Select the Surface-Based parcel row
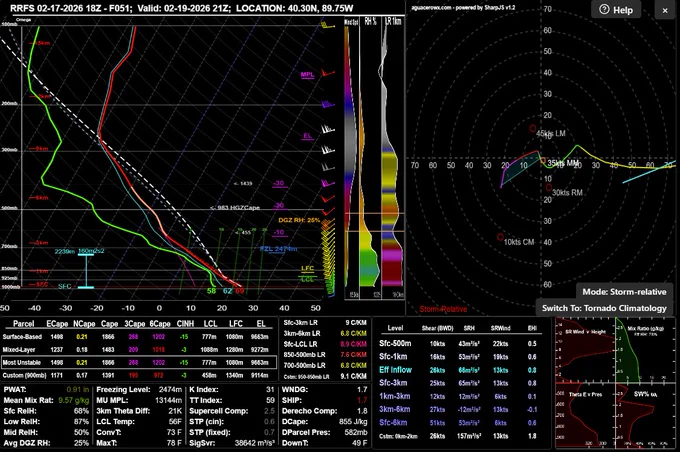The image size is (680, 452). [x=139, y=337]
